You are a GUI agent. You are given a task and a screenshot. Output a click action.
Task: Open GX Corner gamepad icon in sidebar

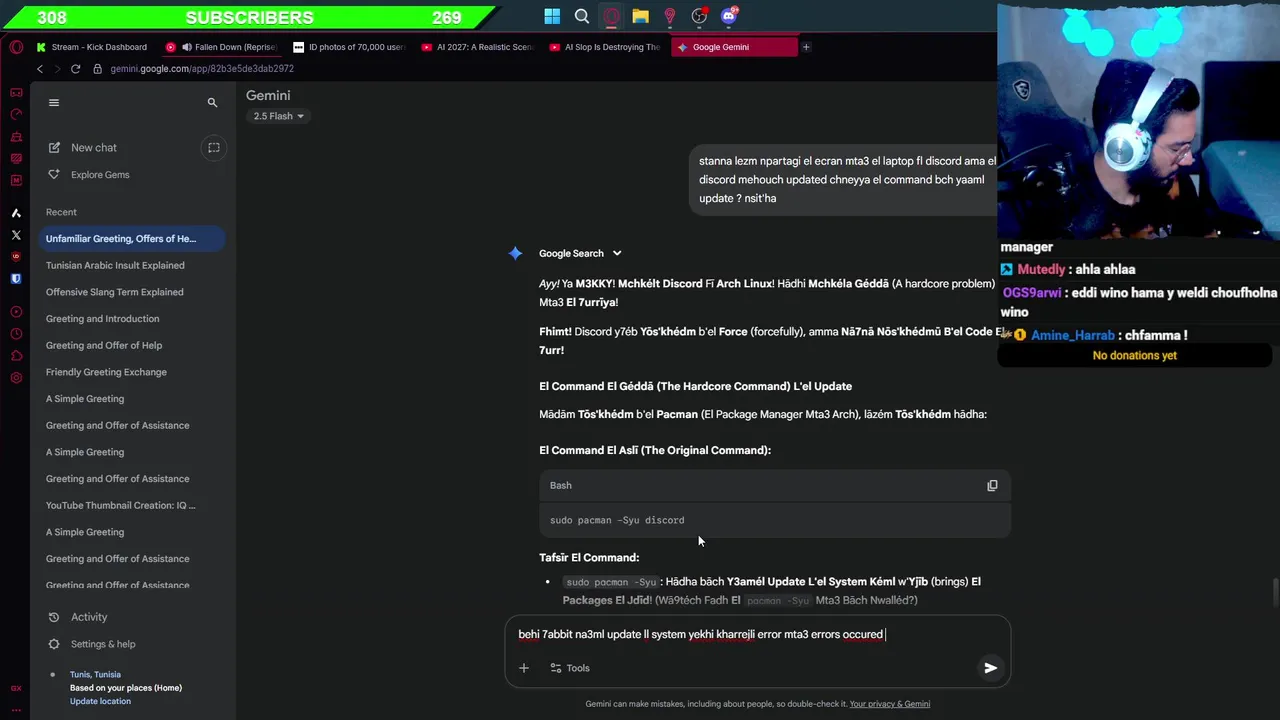16,92
